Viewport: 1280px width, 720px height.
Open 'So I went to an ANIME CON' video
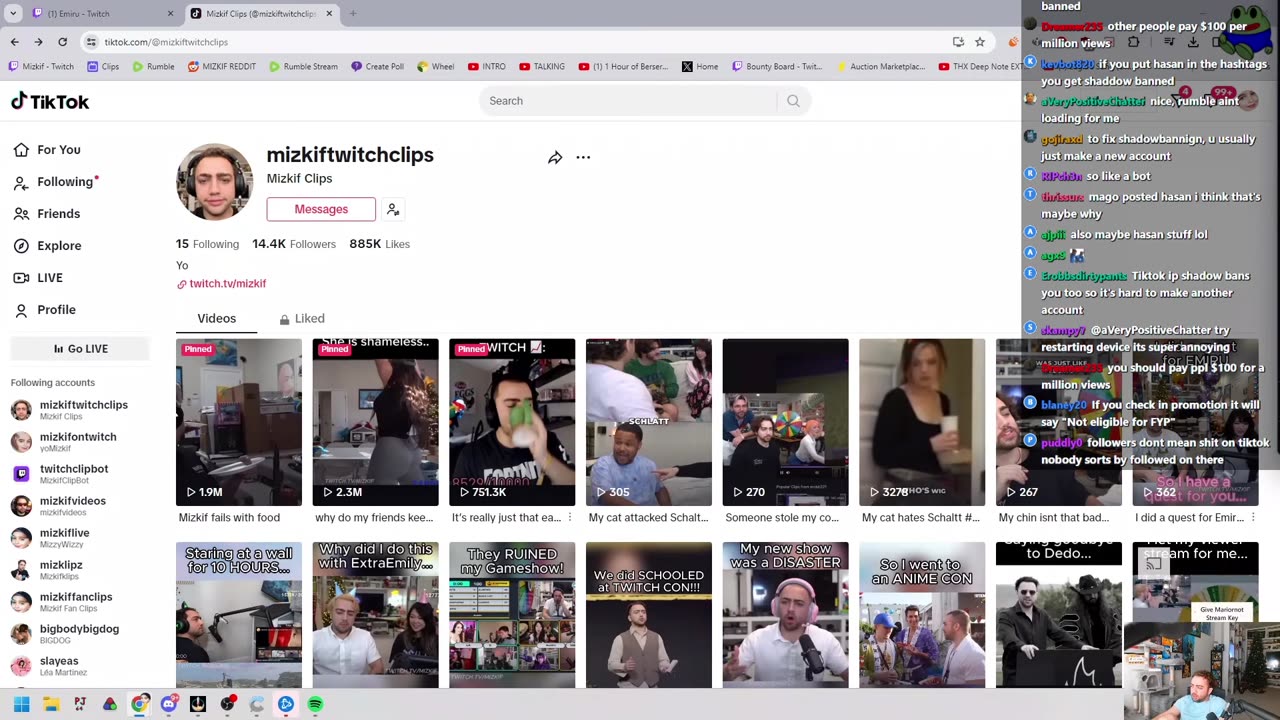pos(922,615)
